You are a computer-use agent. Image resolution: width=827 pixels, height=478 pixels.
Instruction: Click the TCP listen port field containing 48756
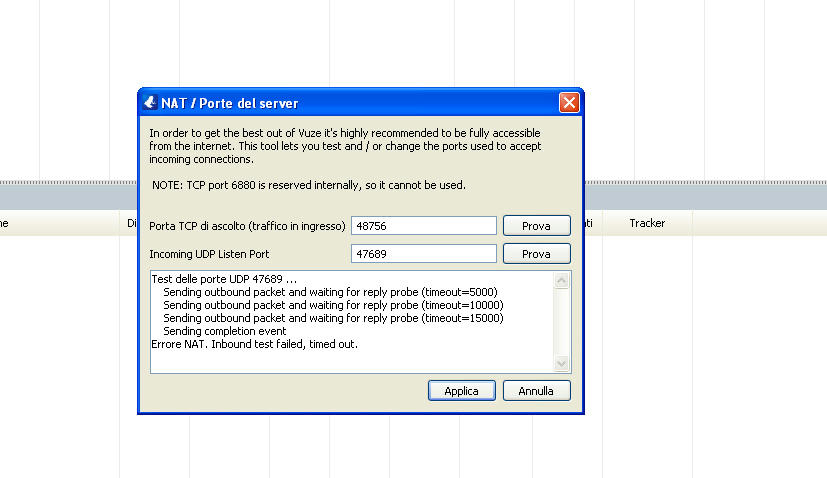point(424,226)
